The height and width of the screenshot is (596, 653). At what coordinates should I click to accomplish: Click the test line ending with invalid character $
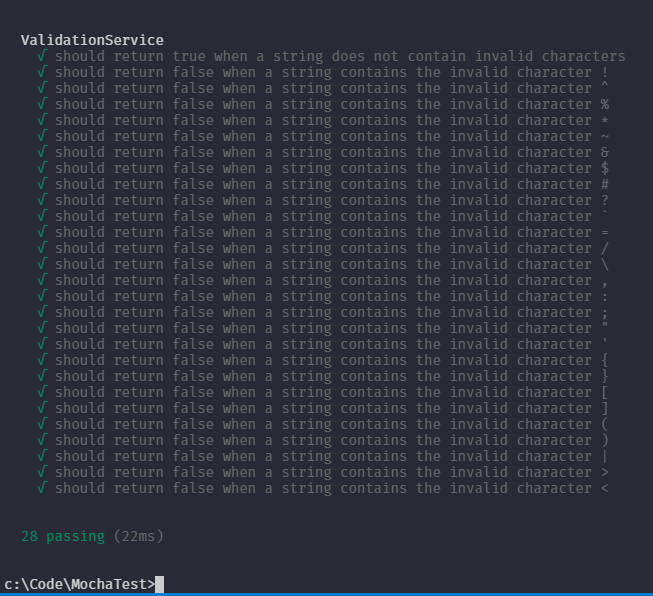pos(323,168)
